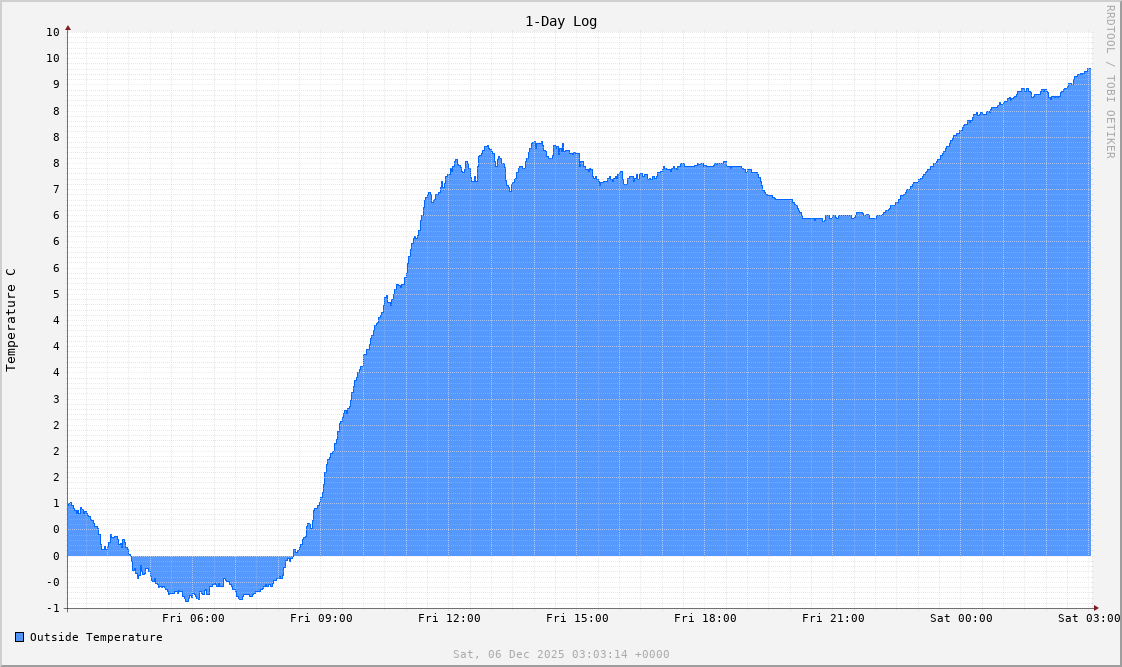Select the 10 label on the temperature axis
This screenshot has height=667, width=1122.
click(x=52, y=32)
